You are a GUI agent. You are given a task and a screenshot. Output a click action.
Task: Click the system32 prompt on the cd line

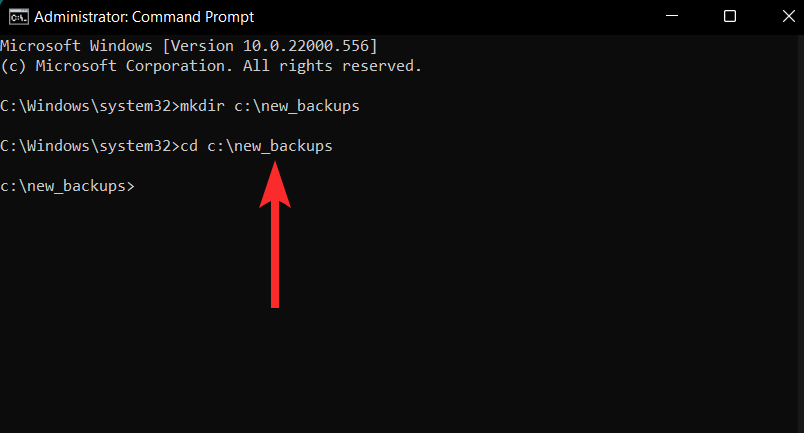coord(89,146)
